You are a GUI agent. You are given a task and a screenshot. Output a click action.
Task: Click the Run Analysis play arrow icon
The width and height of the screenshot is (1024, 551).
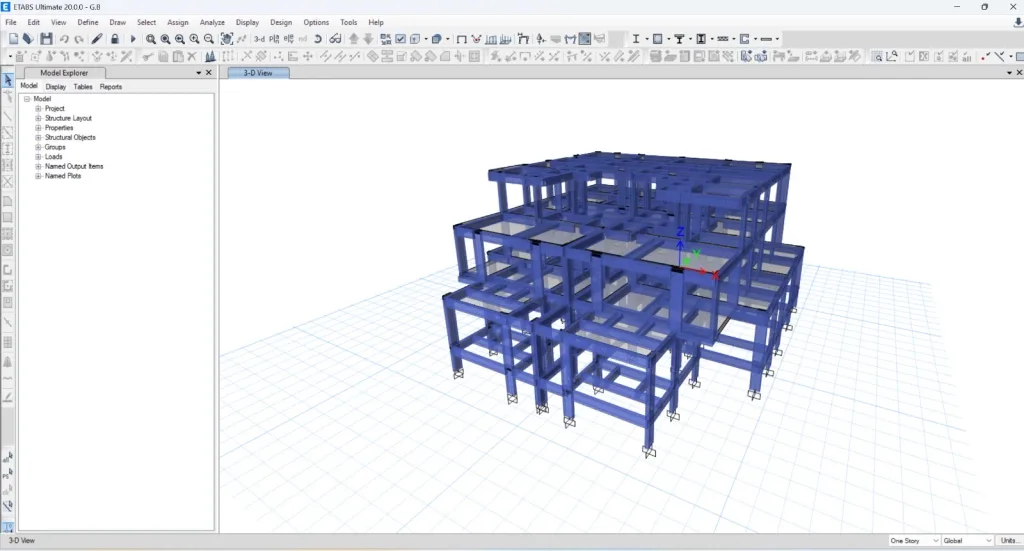coord(133,39)
